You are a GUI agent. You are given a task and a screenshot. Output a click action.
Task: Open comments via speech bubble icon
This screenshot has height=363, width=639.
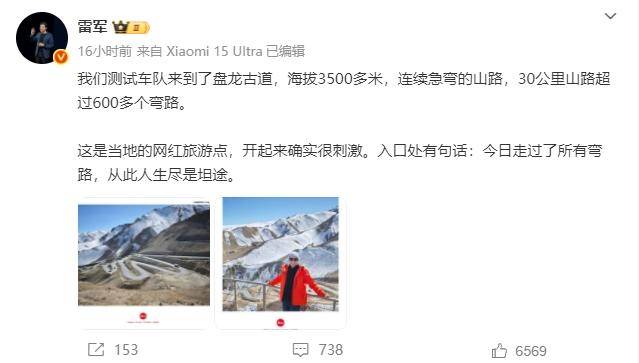[301, 350]
